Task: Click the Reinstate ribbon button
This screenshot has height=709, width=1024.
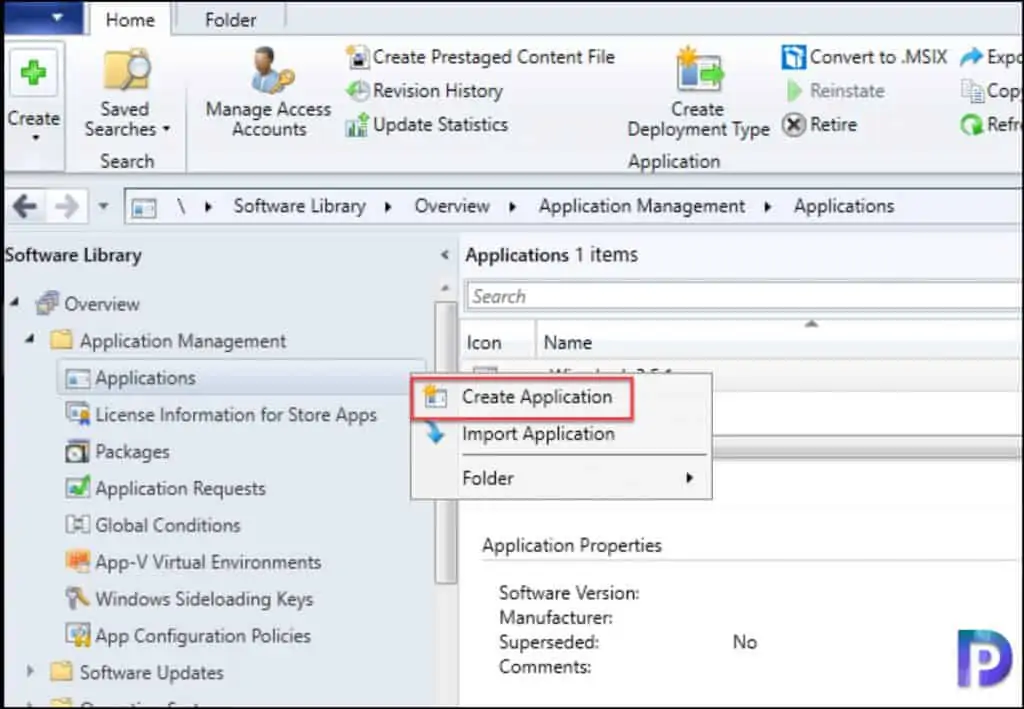Action: [x=836, y=91]
